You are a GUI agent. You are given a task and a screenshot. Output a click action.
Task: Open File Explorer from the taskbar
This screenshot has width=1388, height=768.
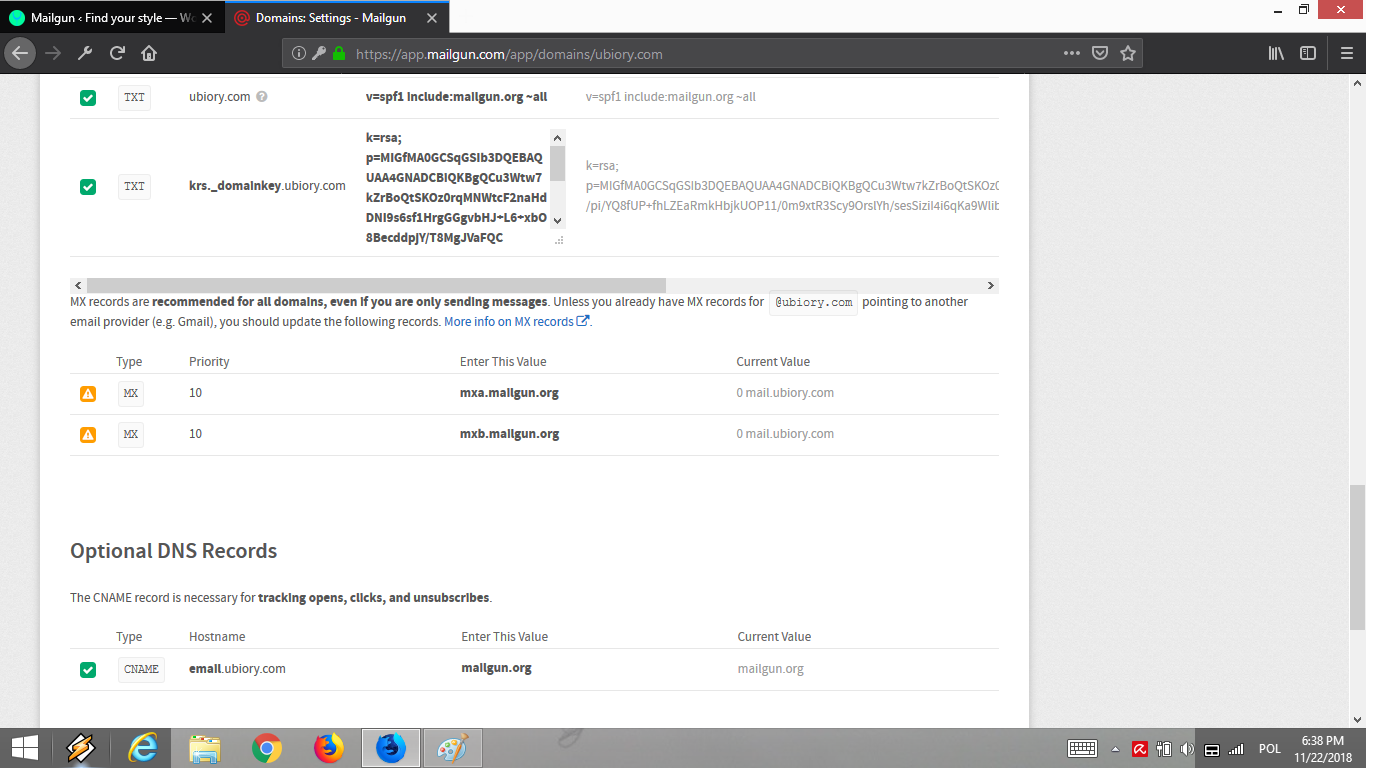pos(205,748)
